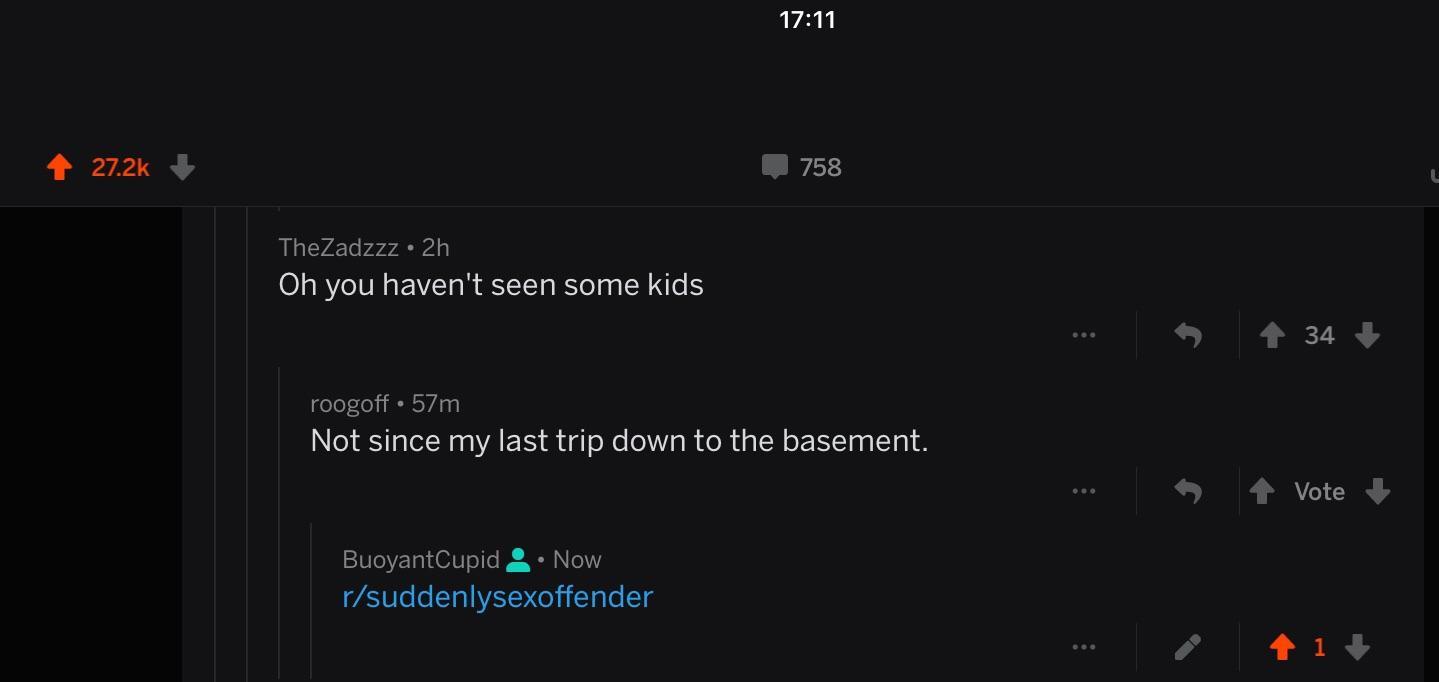
Task: Reply to TheZadzzz's comment
Action: click(1187, 336)
